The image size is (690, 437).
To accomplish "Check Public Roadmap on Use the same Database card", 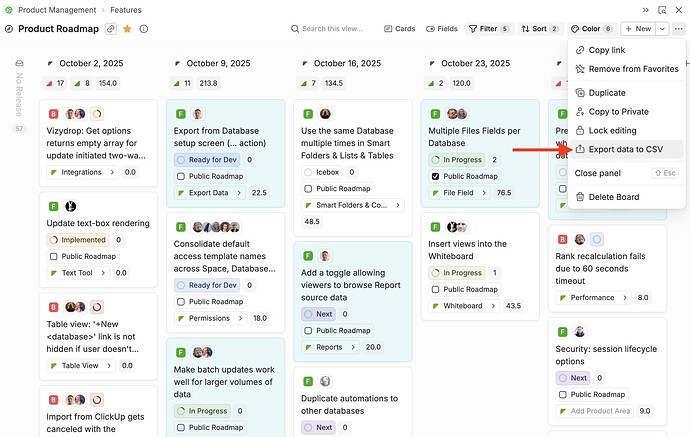I will (x=308, y=189).
